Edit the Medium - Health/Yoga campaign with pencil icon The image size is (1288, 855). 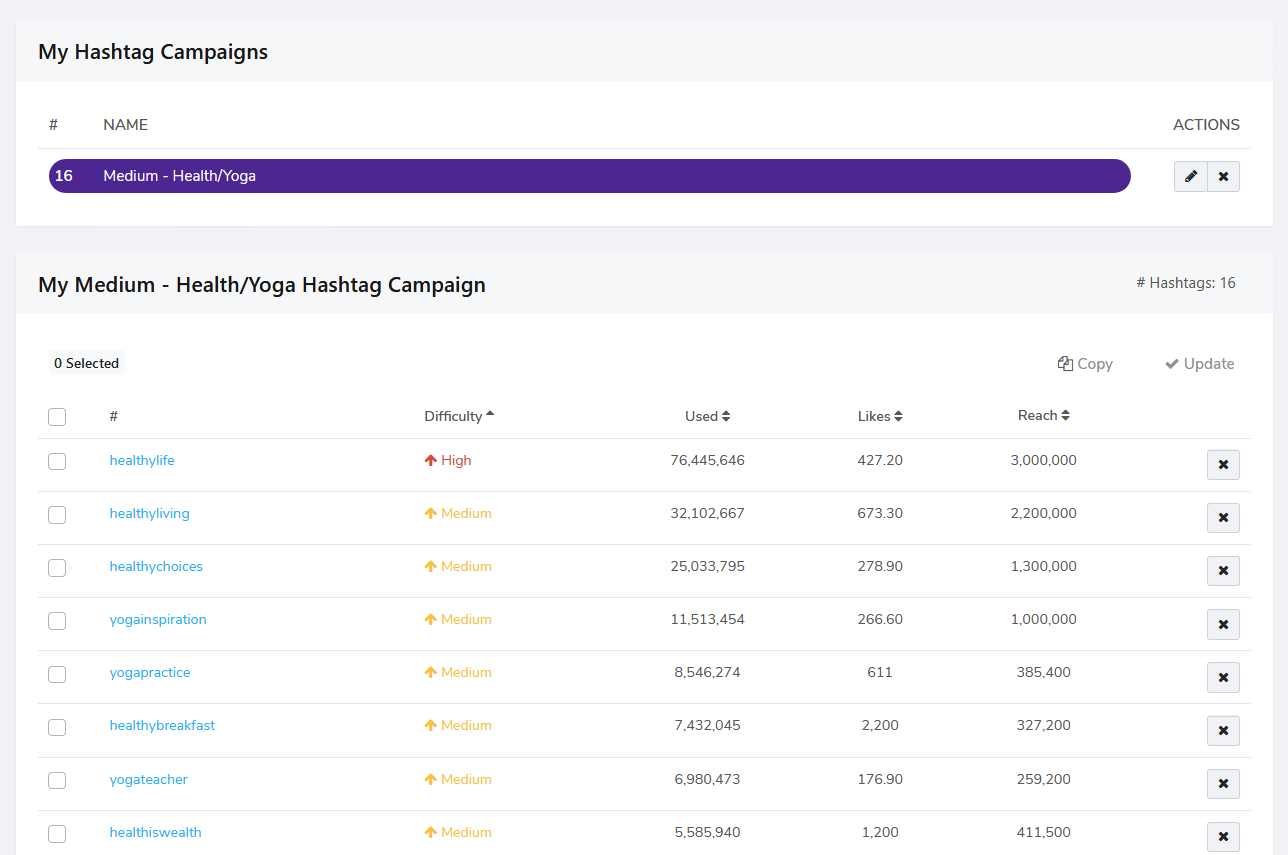coord(1190,176)
